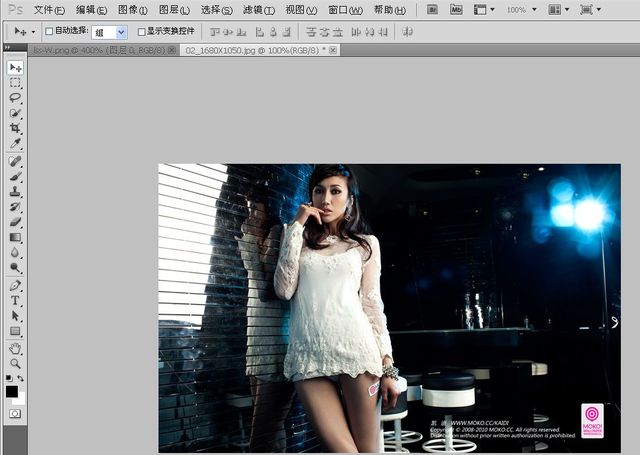Select the Lasso tool
Image resolution: width=640 pixels, height=455 pixels.
click(16, 98)
